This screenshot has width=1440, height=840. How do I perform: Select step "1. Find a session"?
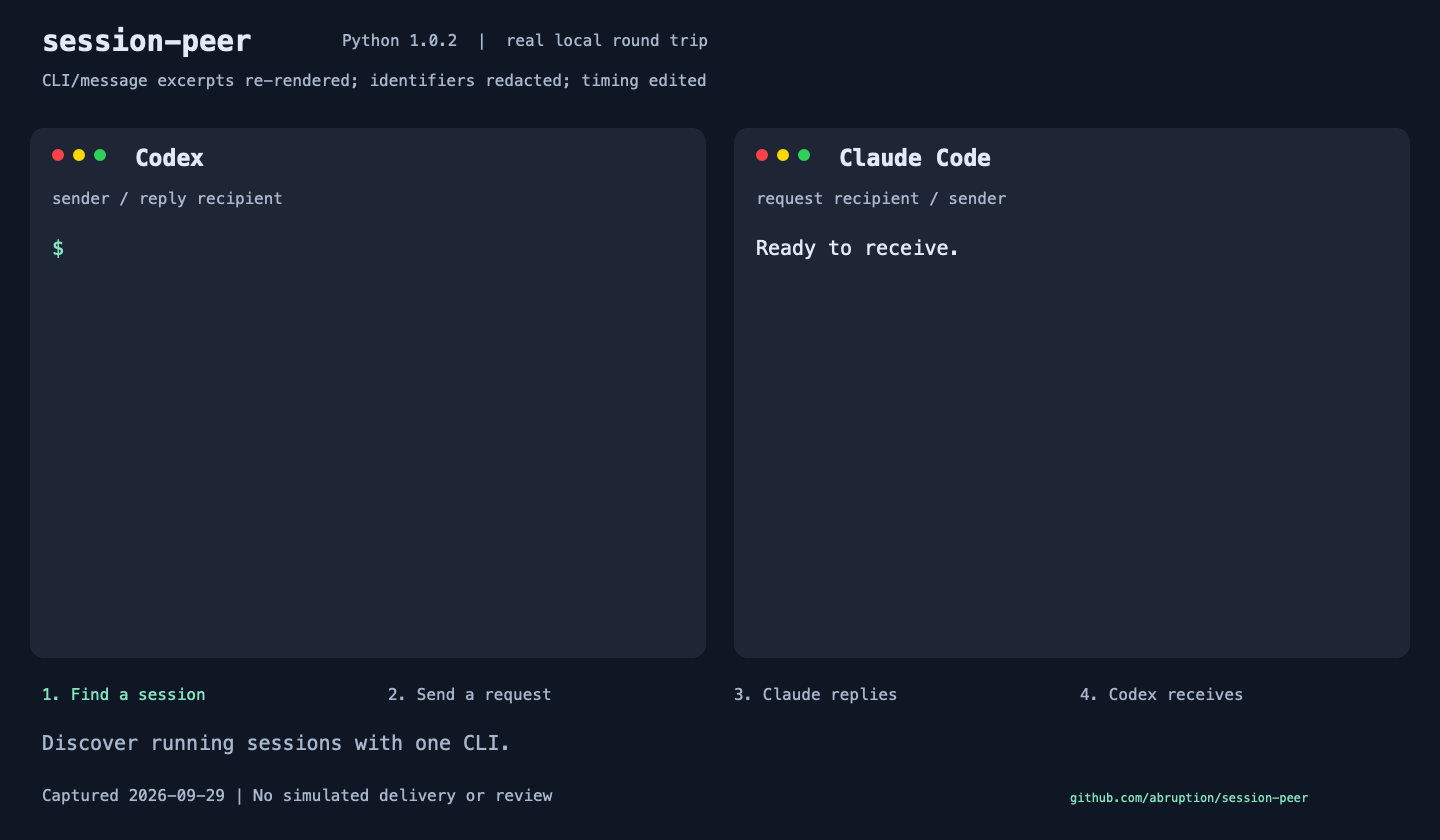click(124, 694)
